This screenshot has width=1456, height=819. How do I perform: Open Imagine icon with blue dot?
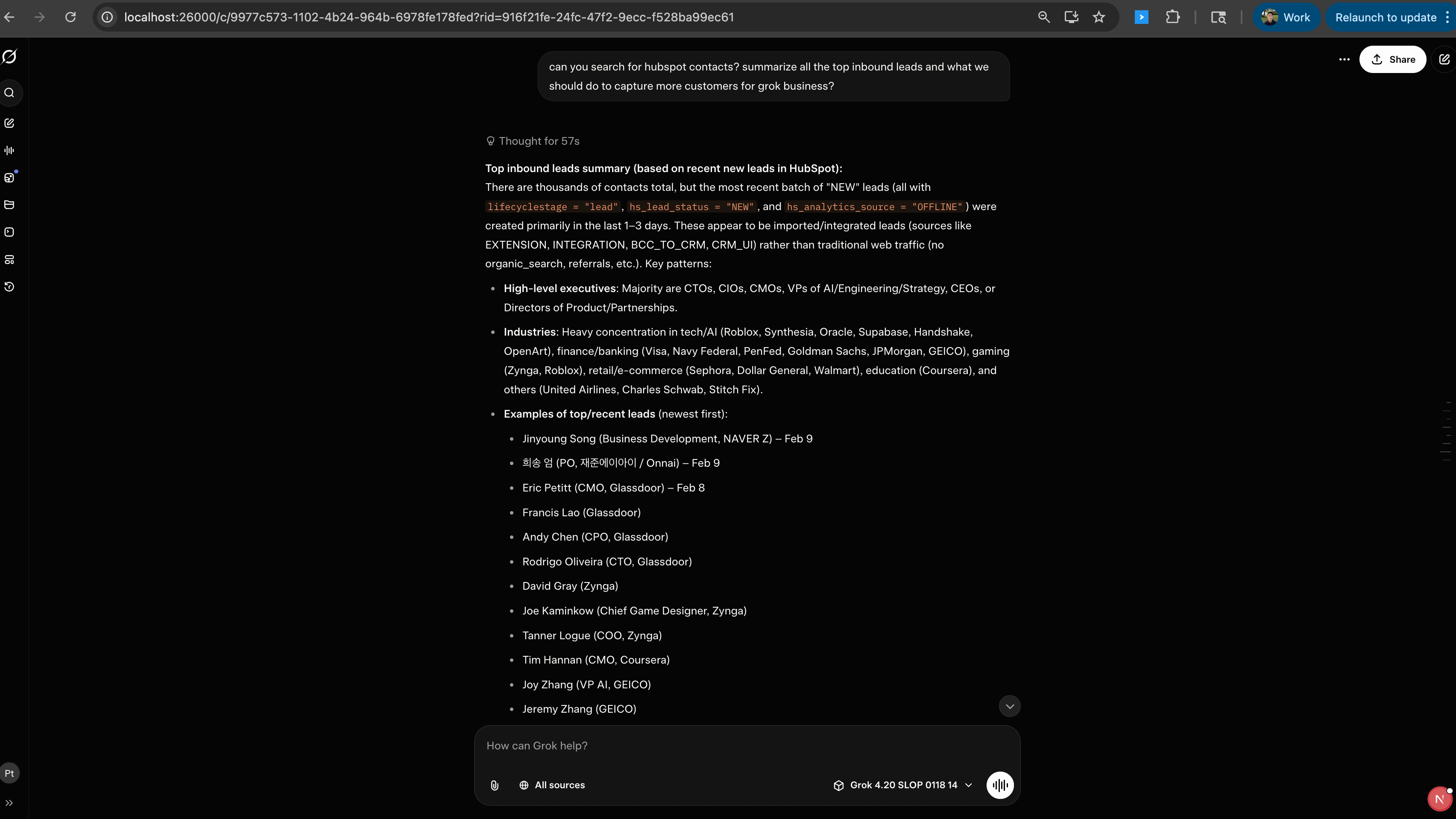point(9,178)
